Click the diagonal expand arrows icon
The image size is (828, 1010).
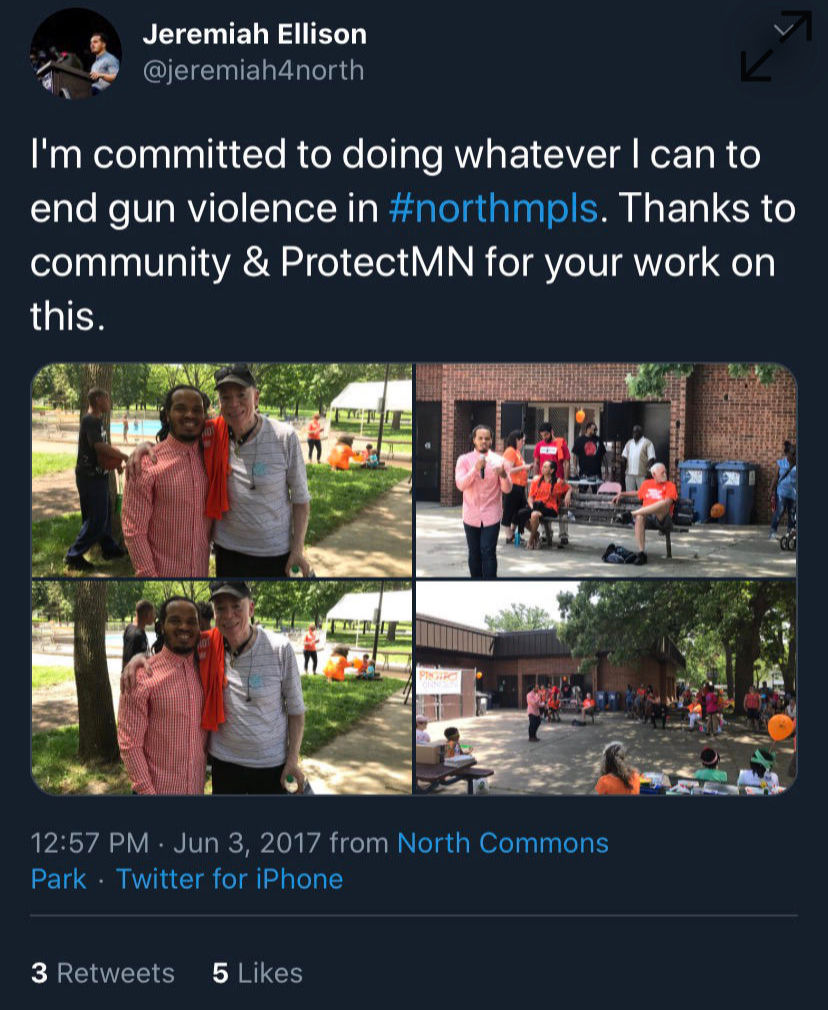[776, 46]
